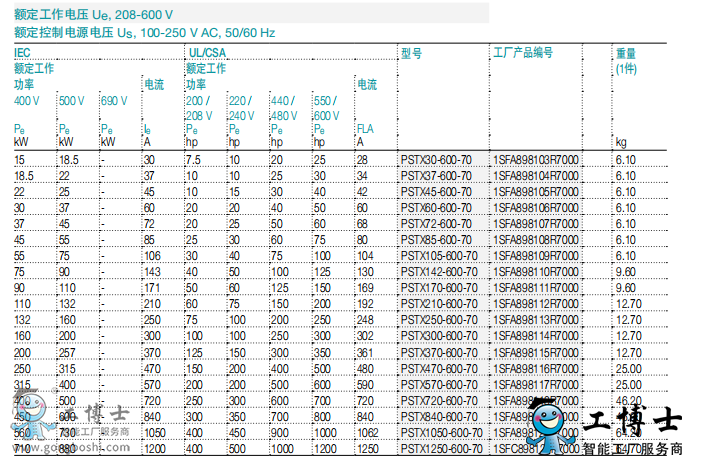Select the 440 / 480 V column header
This screenshot has height=467, width=704.
coord(284,108)
